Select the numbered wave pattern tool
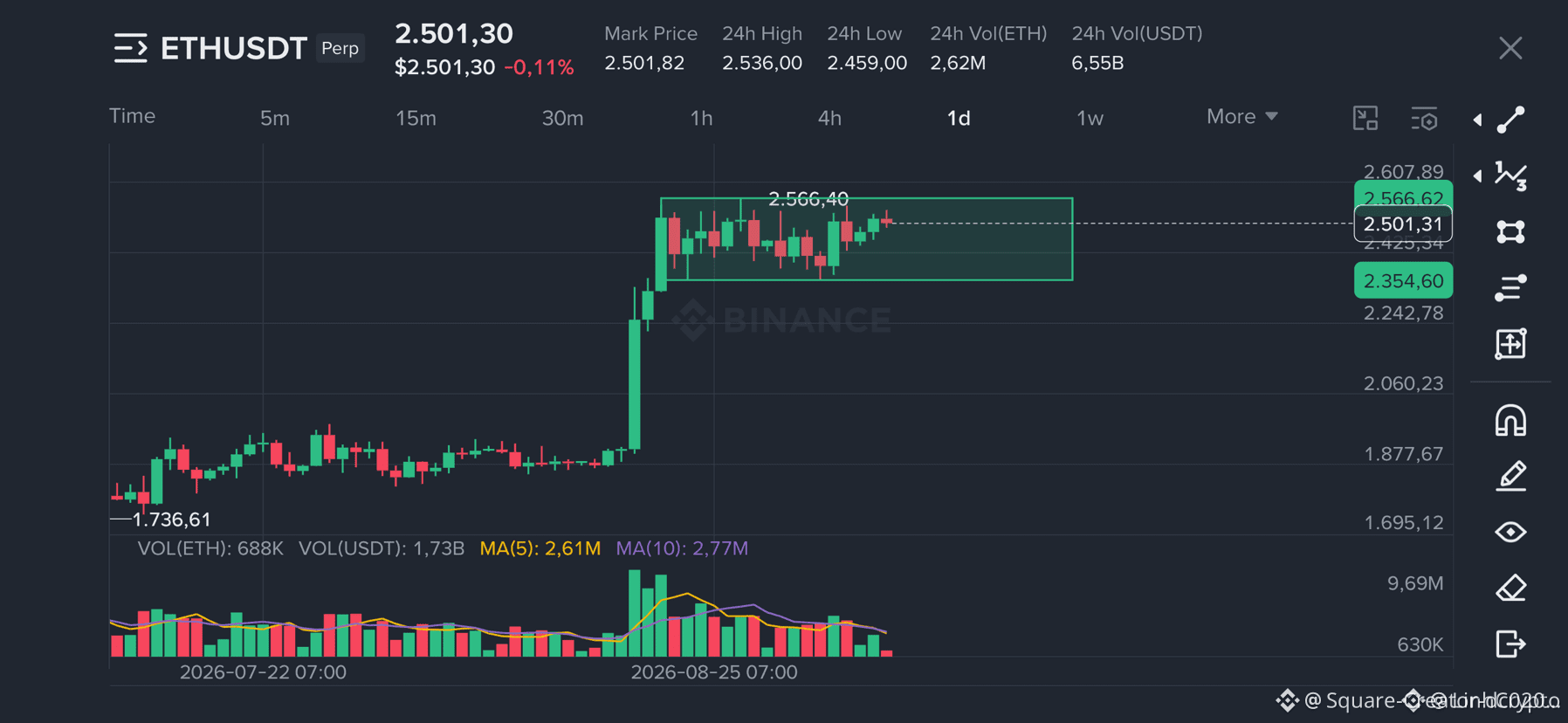The image size is (1568, 723). (x=1511, y=176)
